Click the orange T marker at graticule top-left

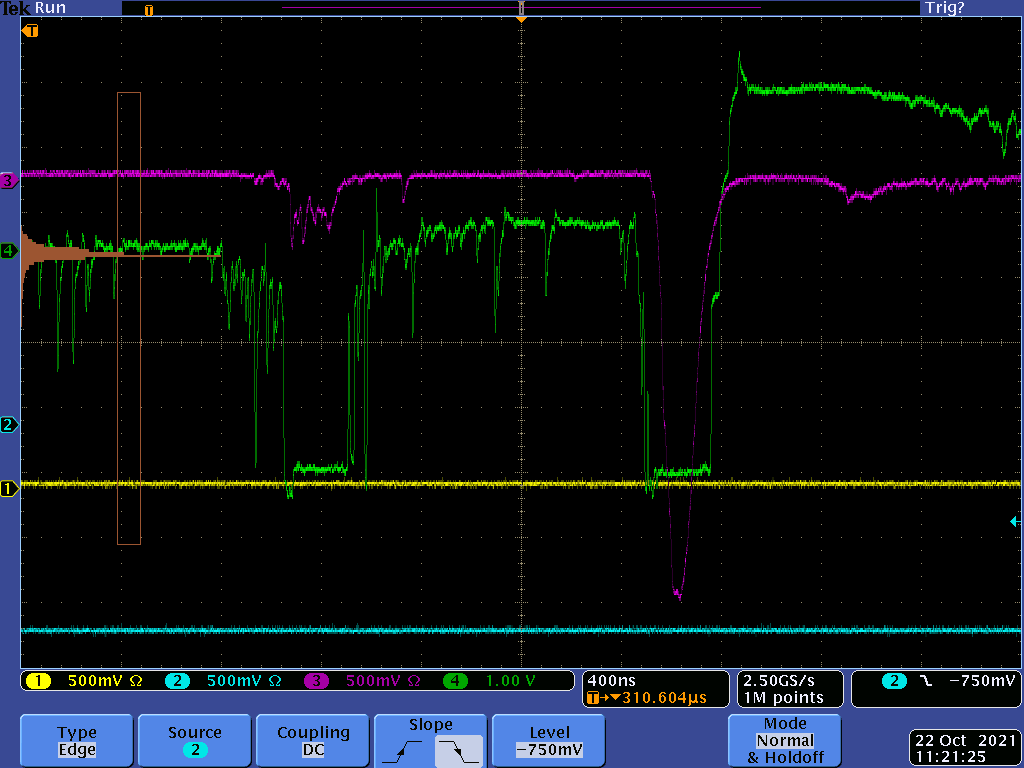[30, 31]
